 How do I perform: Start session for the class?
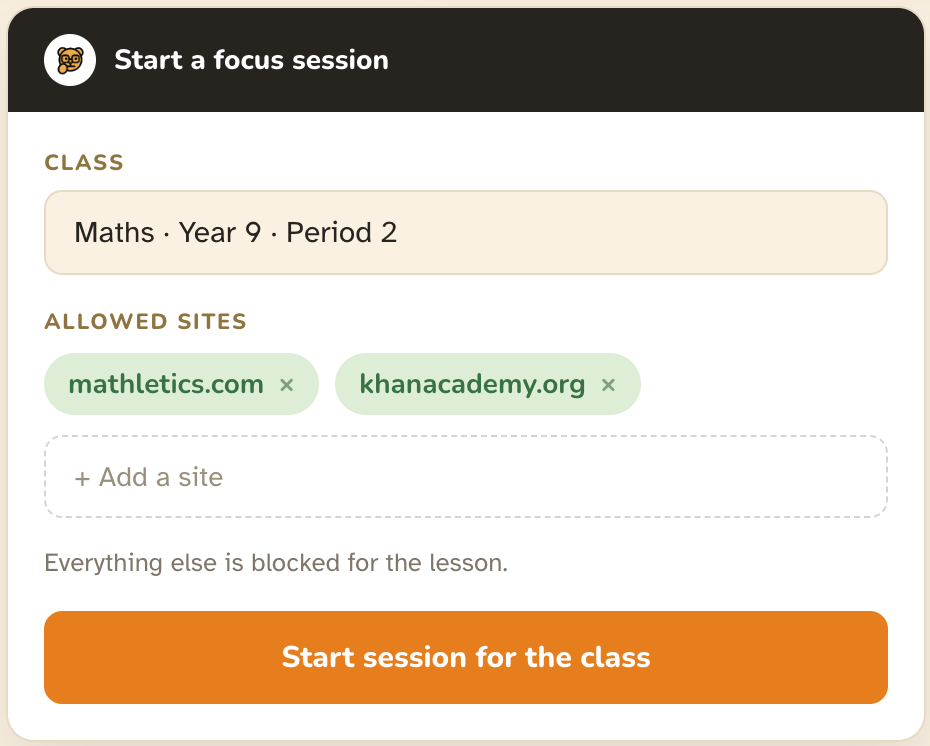(466, 658)
